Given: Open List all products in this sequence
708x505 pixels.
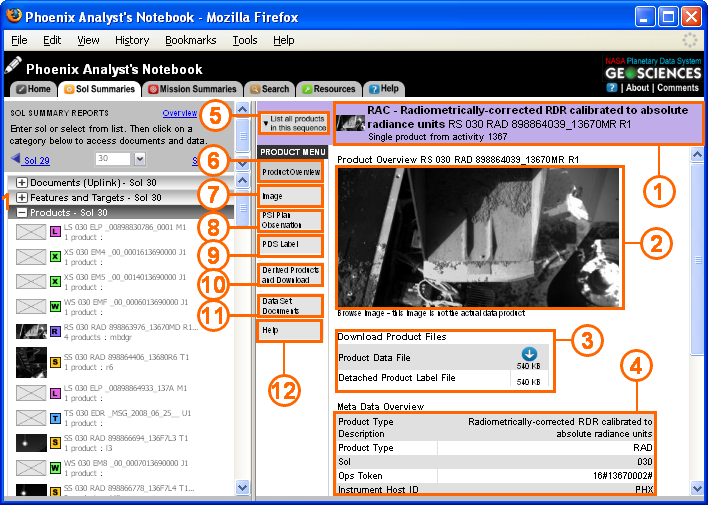Looking at the screenshot, I should tap(294, 123).
